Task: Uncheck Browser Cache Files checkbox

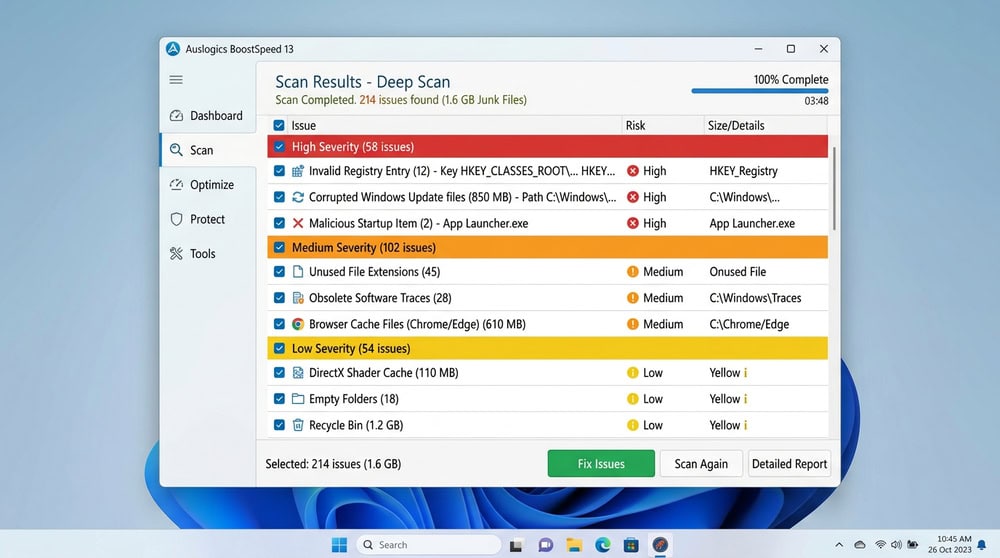Action: [279, 324]
